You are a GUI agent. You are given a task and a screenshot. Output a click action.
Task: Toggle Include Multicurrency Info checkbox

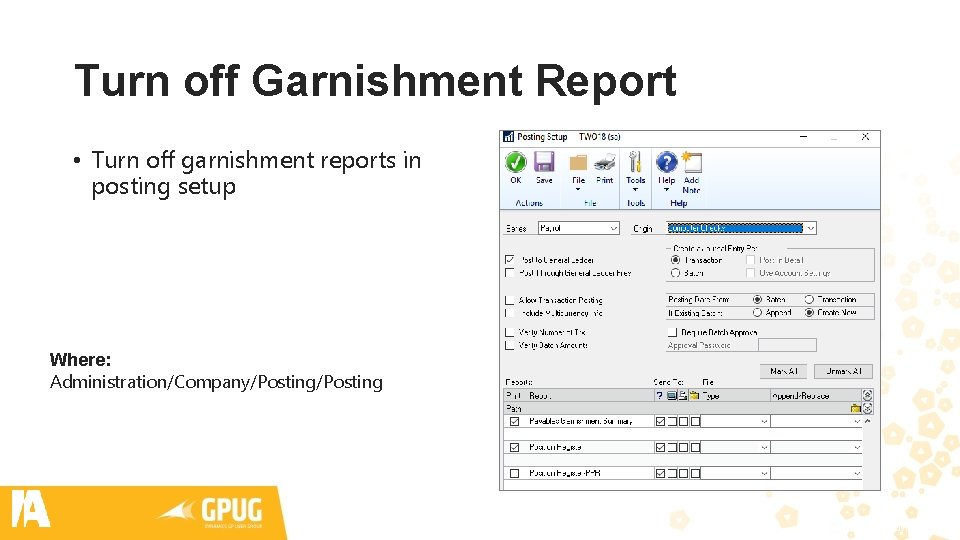click(x=509, y=313)
